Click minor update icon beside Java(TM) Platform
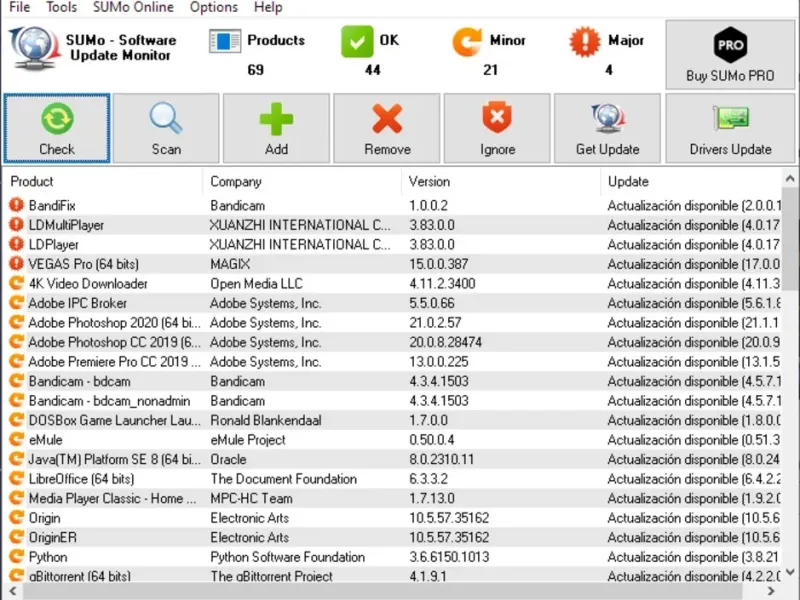 click(16, 459)
